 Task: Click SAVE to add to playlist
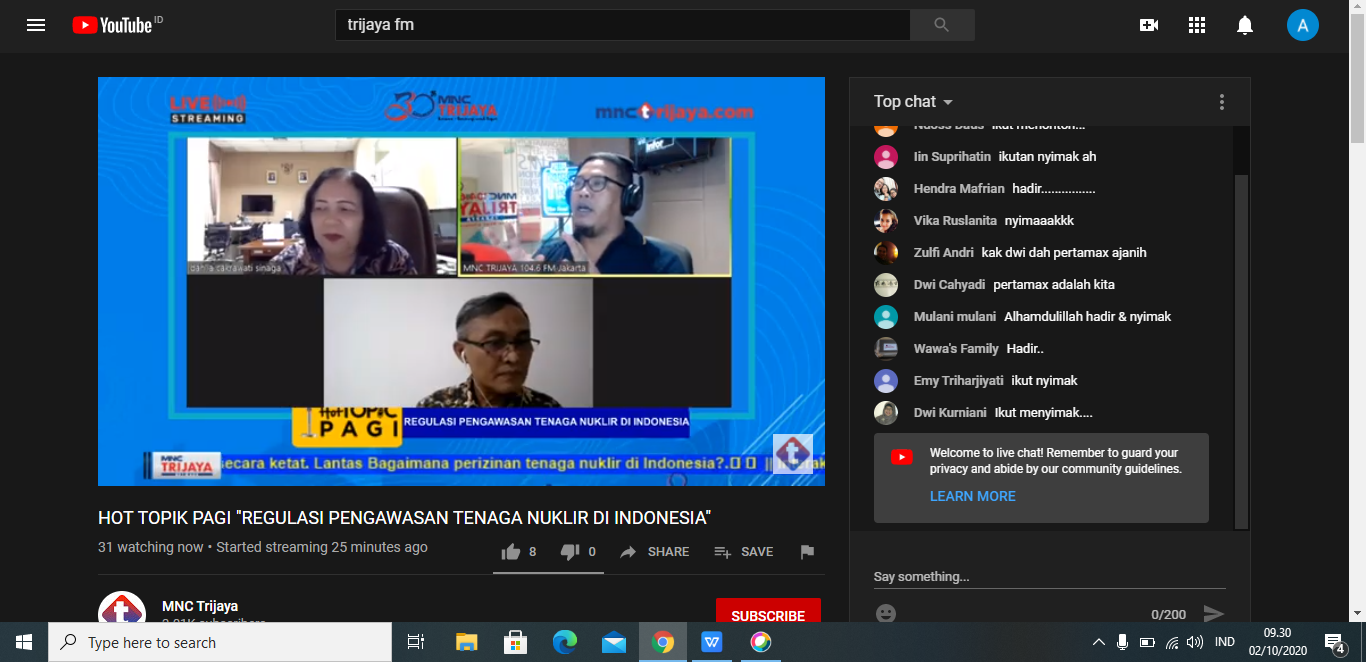(x=743, y=552)
